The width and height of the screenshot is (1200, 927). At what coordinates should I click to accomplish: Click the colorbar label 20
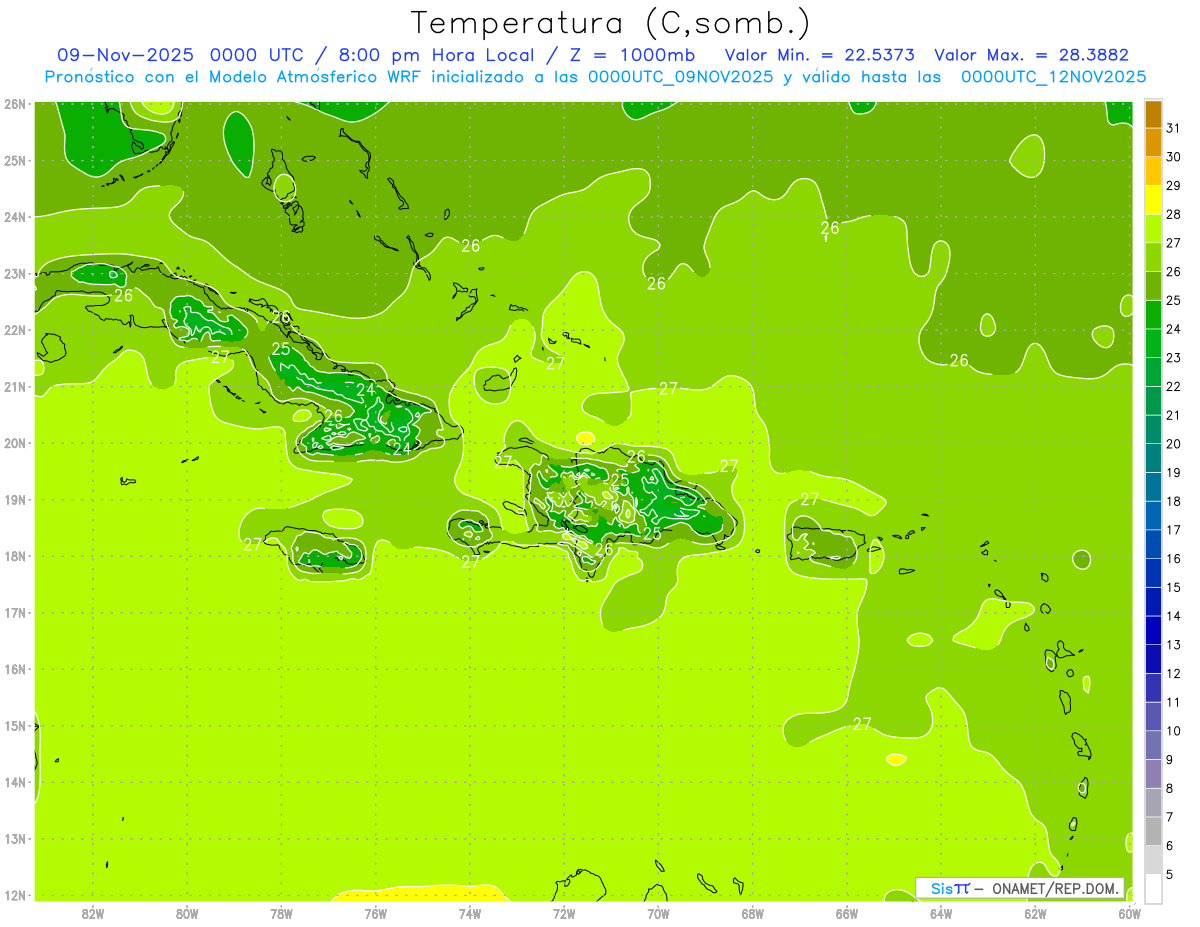[1173, 444]
